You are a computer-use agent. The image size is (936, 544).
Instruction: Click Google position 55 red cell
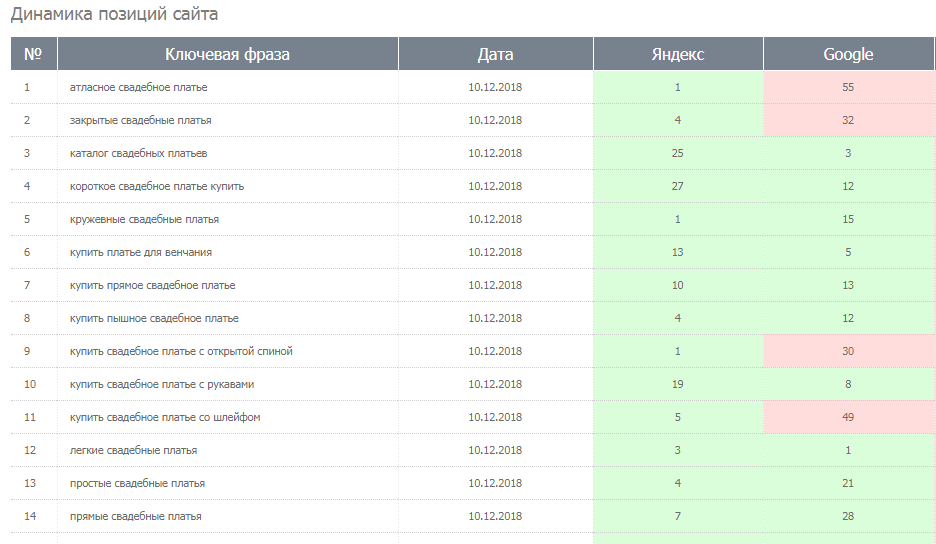click(x=848, y=87)
